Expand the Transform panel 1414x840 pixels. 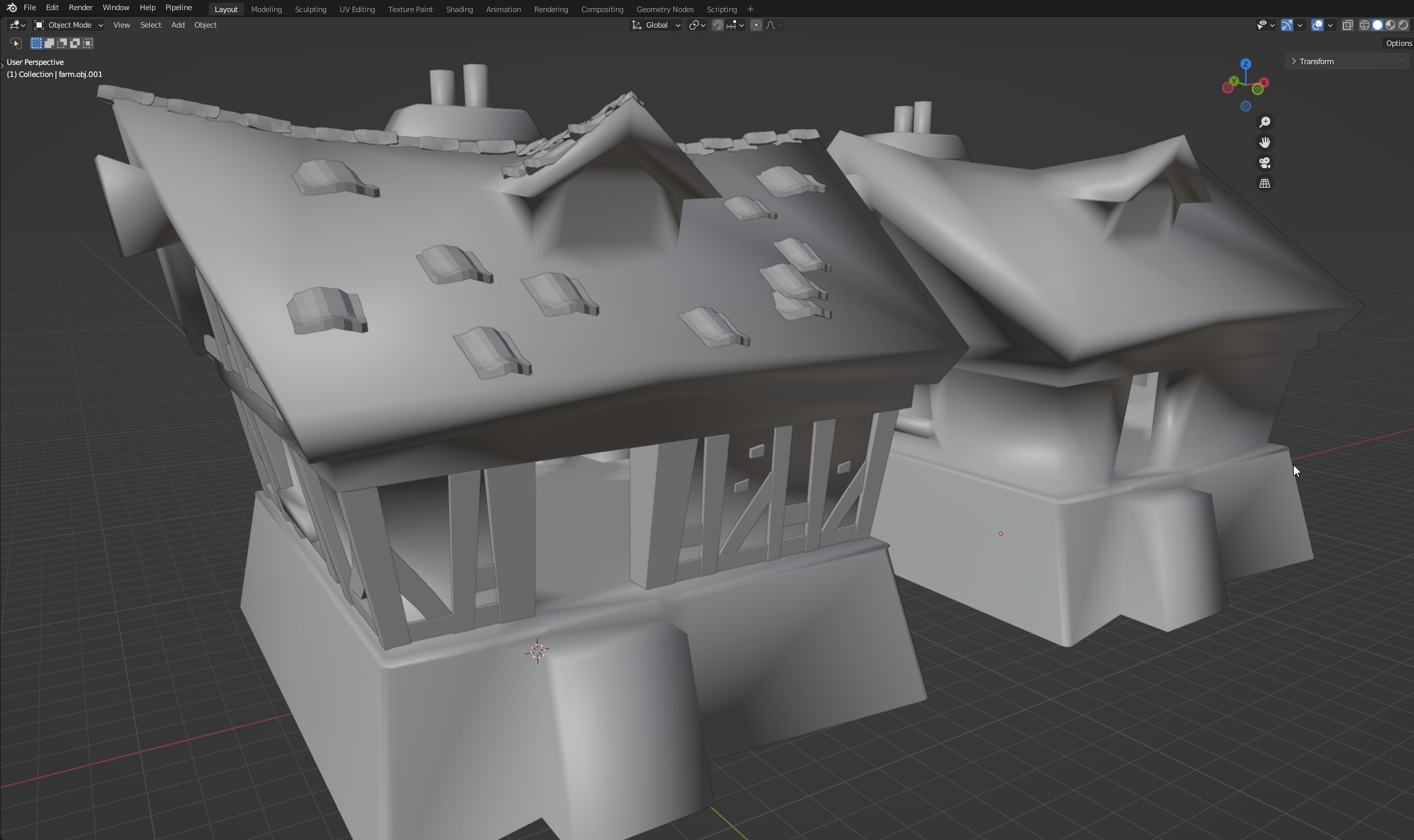(1316, 61)
